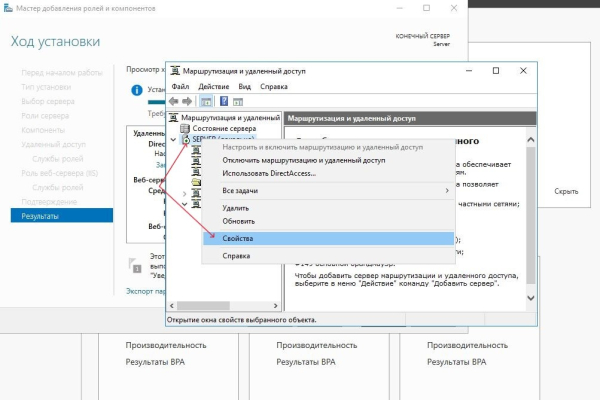Collapse the last expanded child node under SERVER
This screenshot has width=600, height=400.
pyautogui.click(x=184, y=204)
